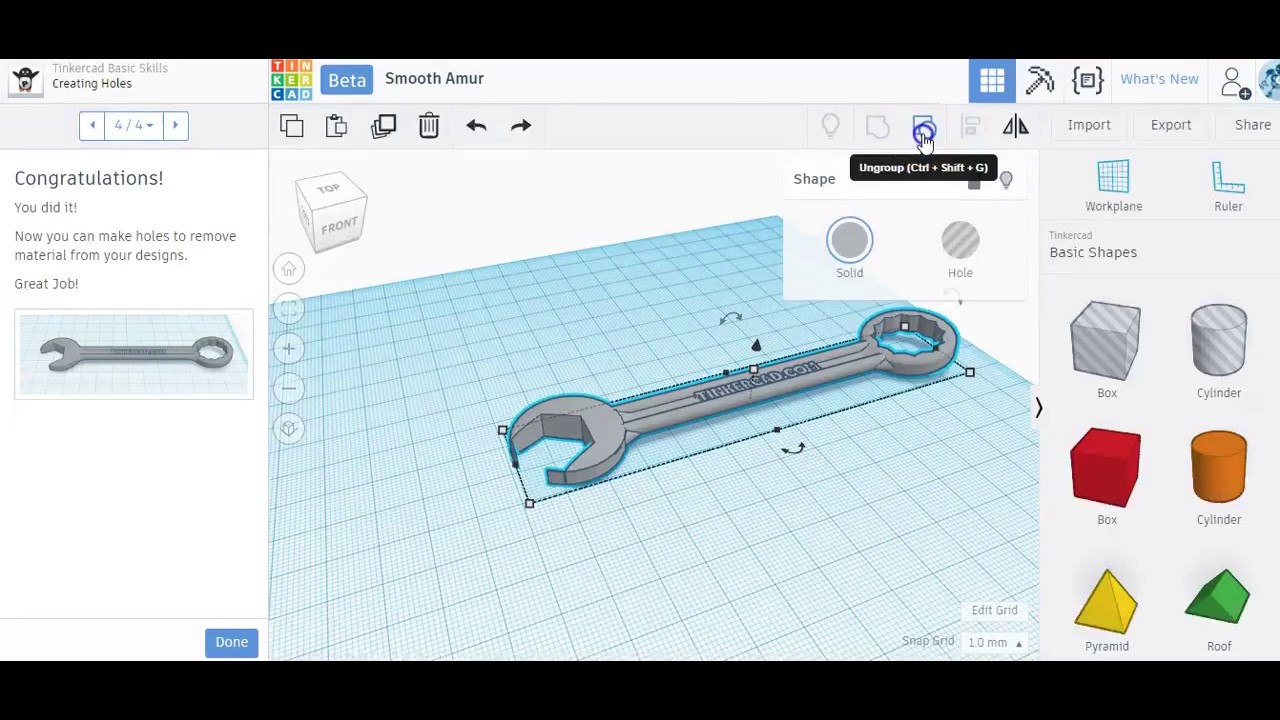
Task: Redo with the forward arrow
Action: click(521, 126)
